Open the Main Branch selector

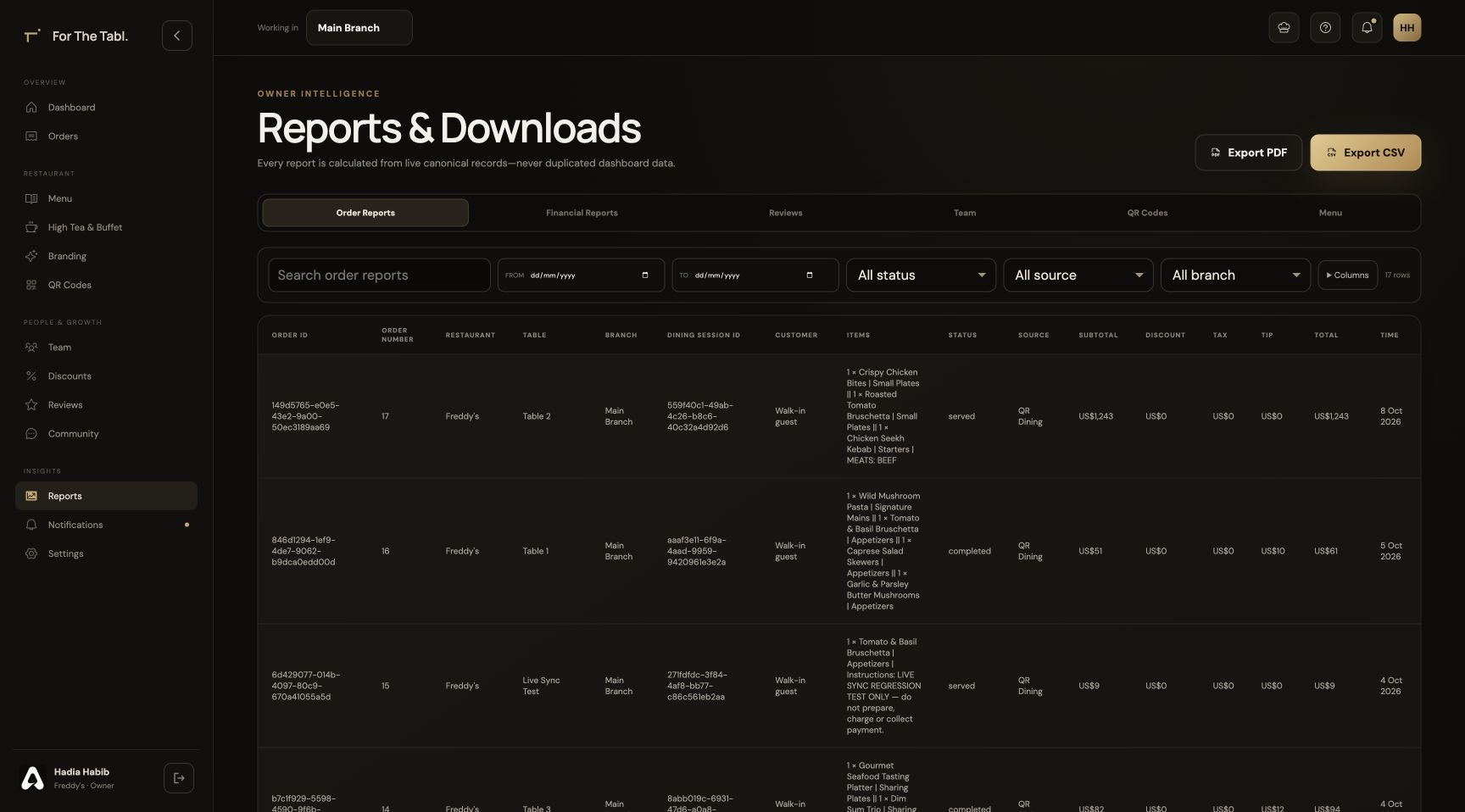359,28
